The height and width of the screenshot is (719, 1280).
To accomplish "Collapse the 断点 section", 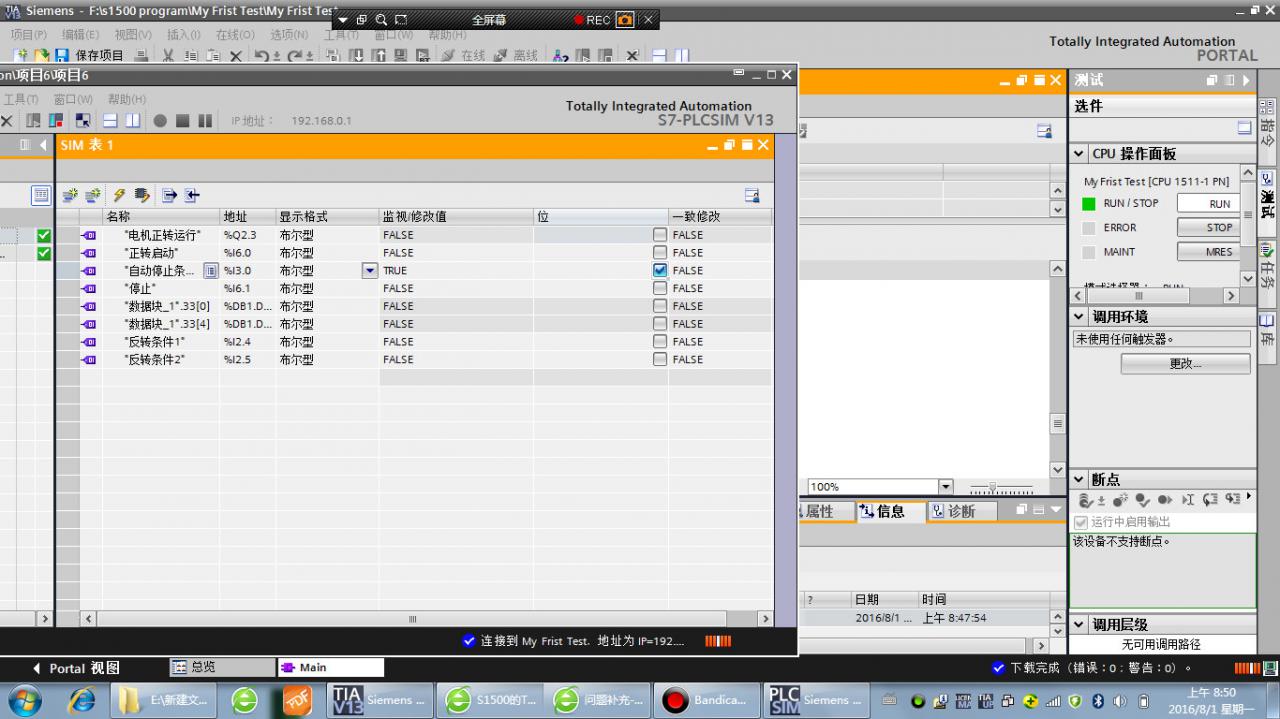I will click(1079, 480).
